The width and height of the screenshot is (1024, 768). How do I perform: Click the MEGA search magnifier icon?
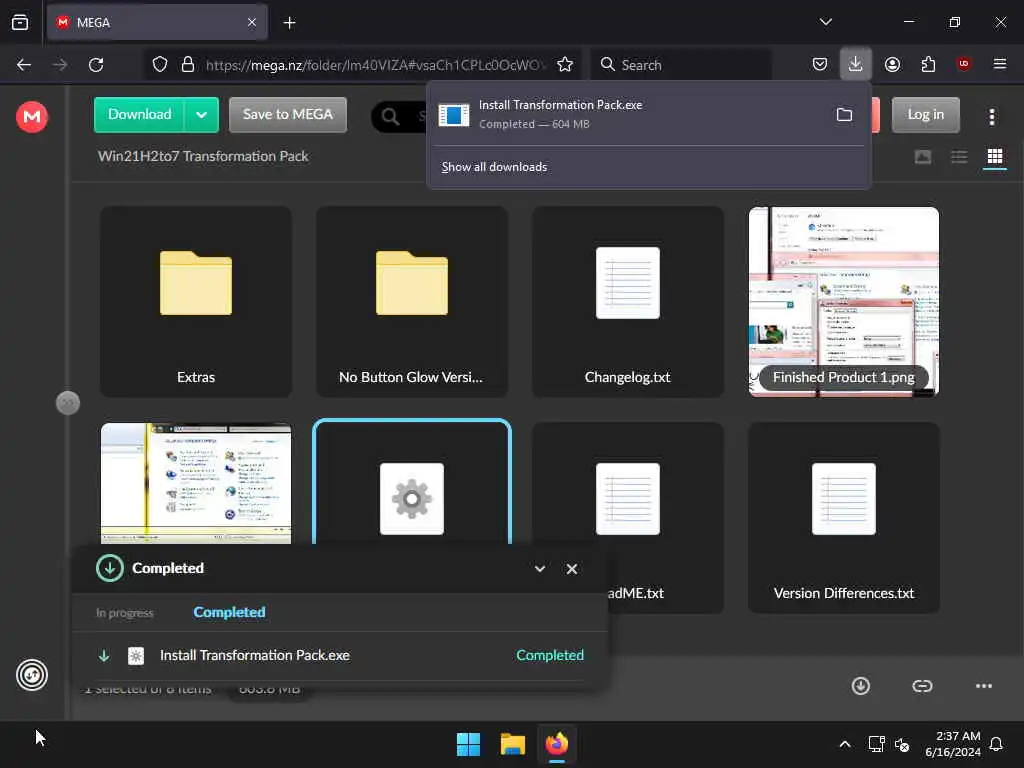tap(391, 117)
